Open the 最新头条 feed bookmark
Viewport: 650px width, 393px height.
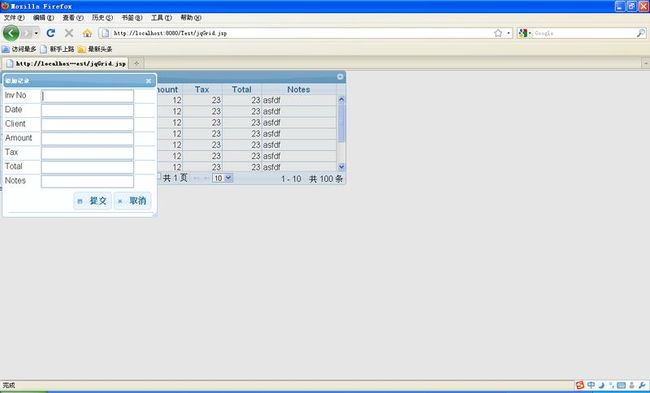(95, 49)
